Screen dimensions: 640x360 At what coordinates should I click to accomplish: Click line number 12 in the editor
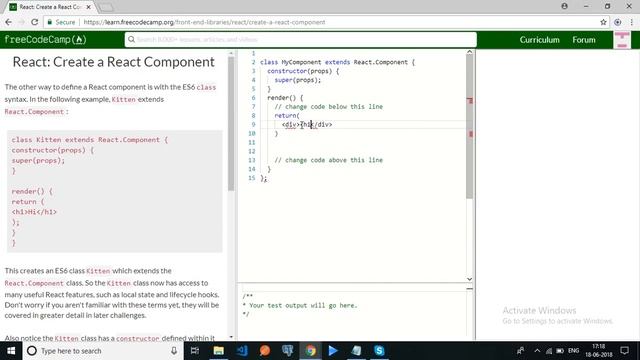click(x=251, y=151)
